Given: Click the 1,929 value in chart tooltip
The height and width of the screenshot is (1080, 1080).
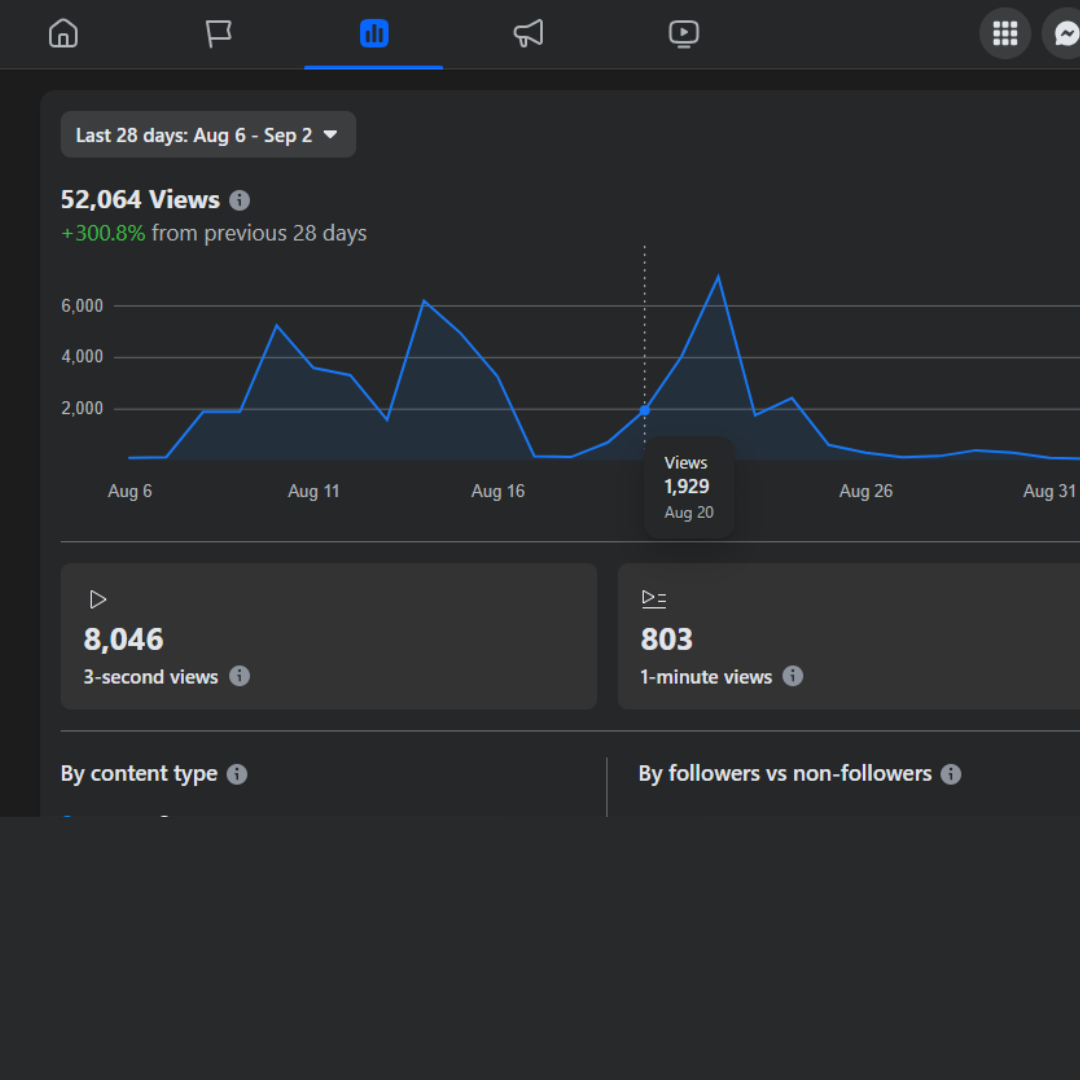Looking at the screenshot, I should click(687, 486).
